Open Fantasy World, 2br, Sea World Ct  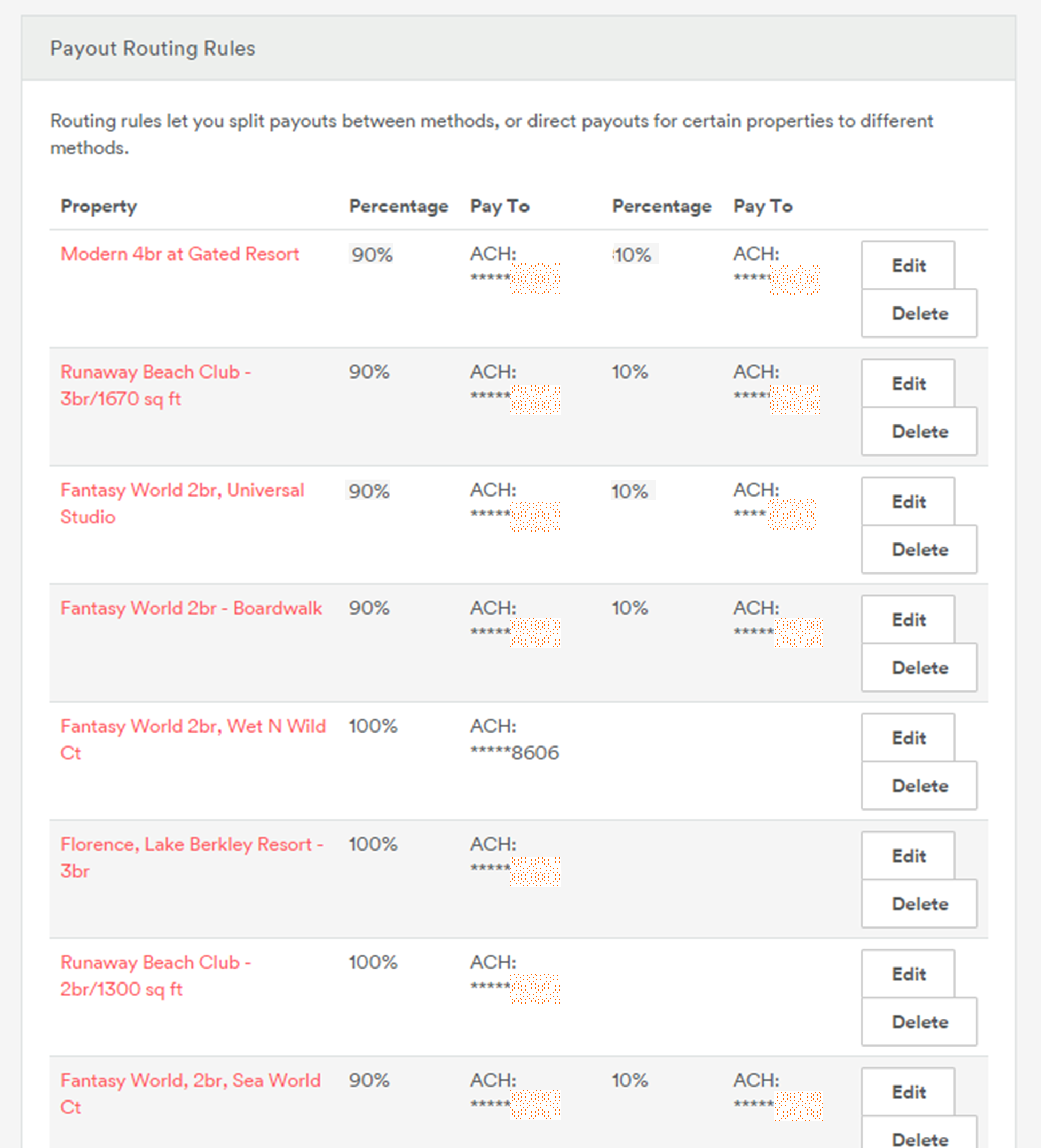coord(190,1093)
